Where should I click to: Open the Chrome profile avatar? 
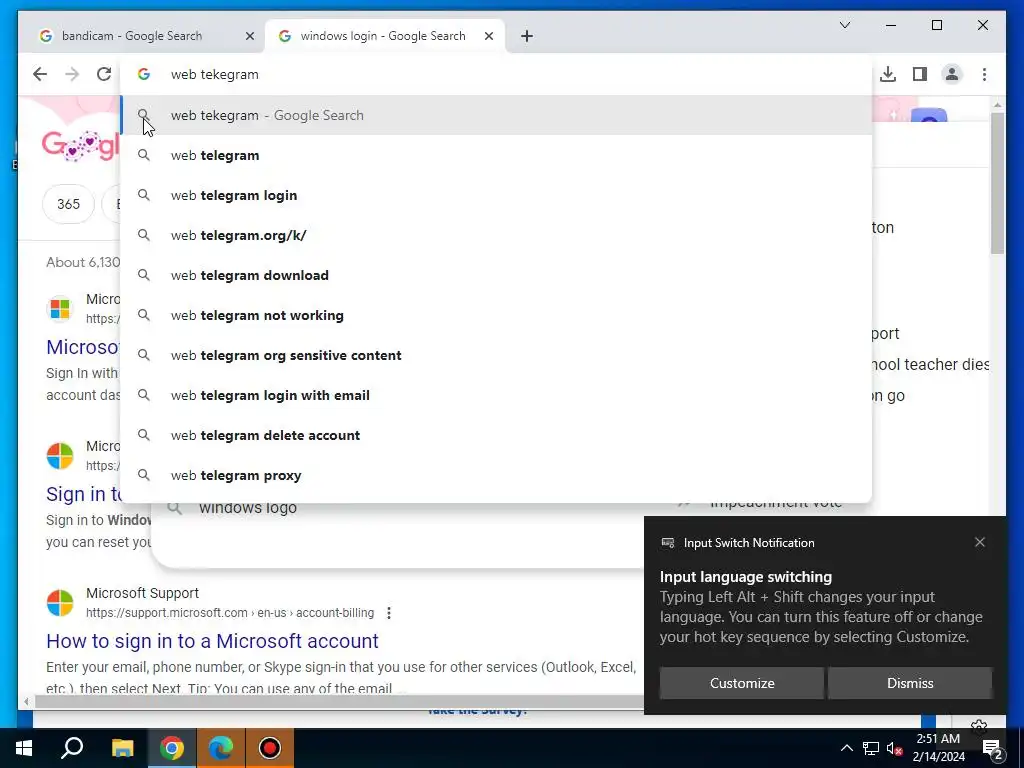[952, 74]
